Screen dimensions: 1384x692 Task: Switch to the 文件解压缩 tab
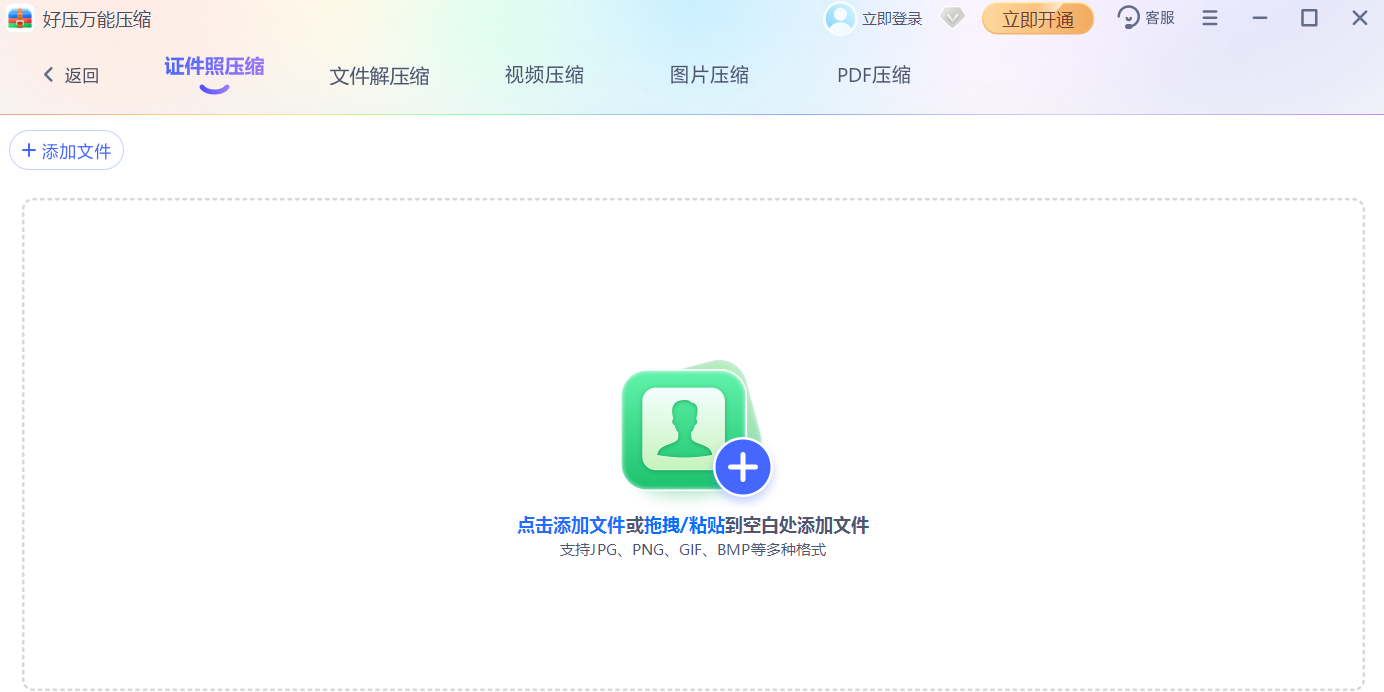click(379, 76)
